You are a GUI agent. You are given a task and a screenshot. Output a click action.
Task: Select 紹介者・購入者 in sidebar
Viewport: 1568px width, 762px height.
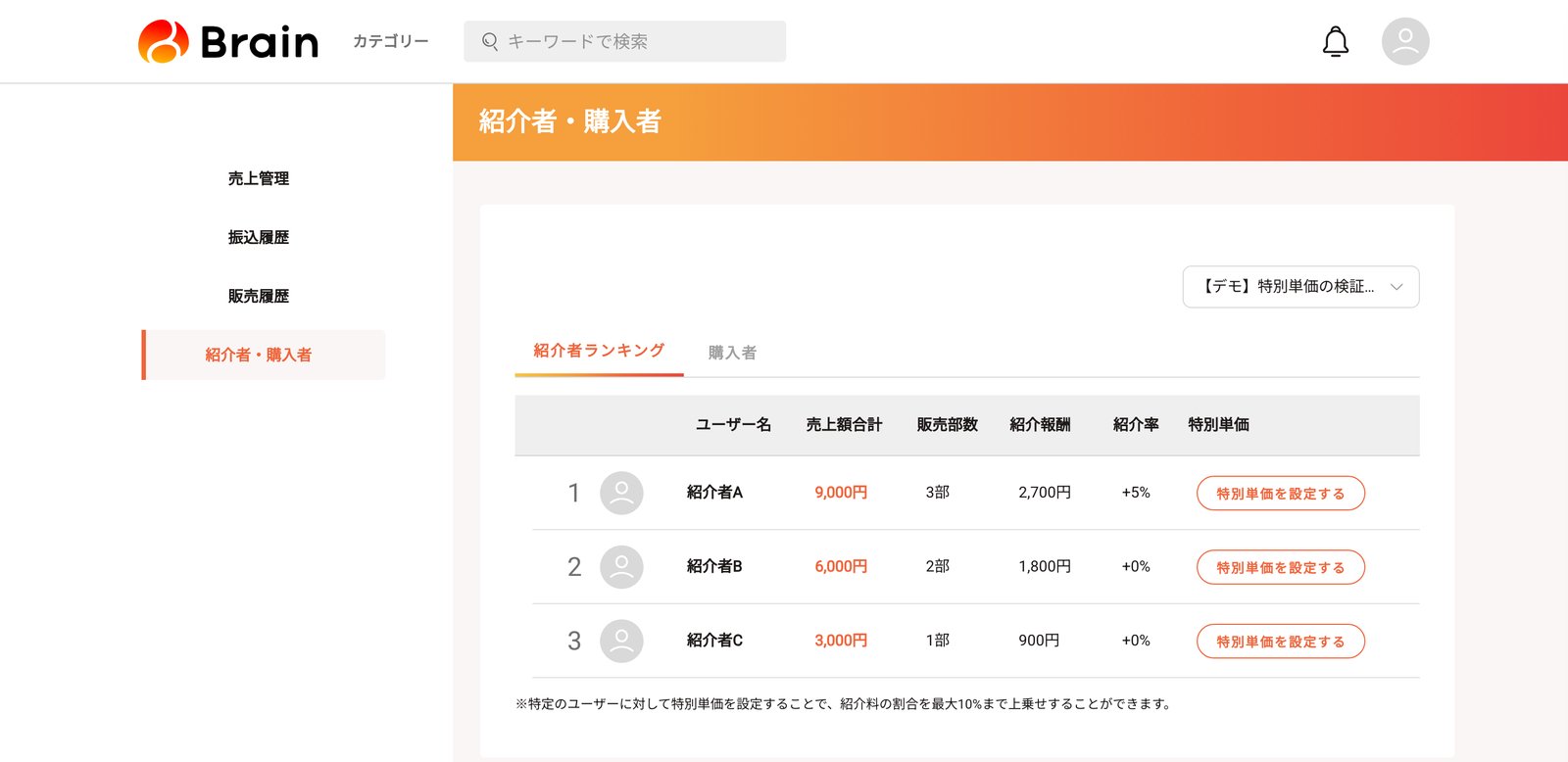click(x=264, y=355)
